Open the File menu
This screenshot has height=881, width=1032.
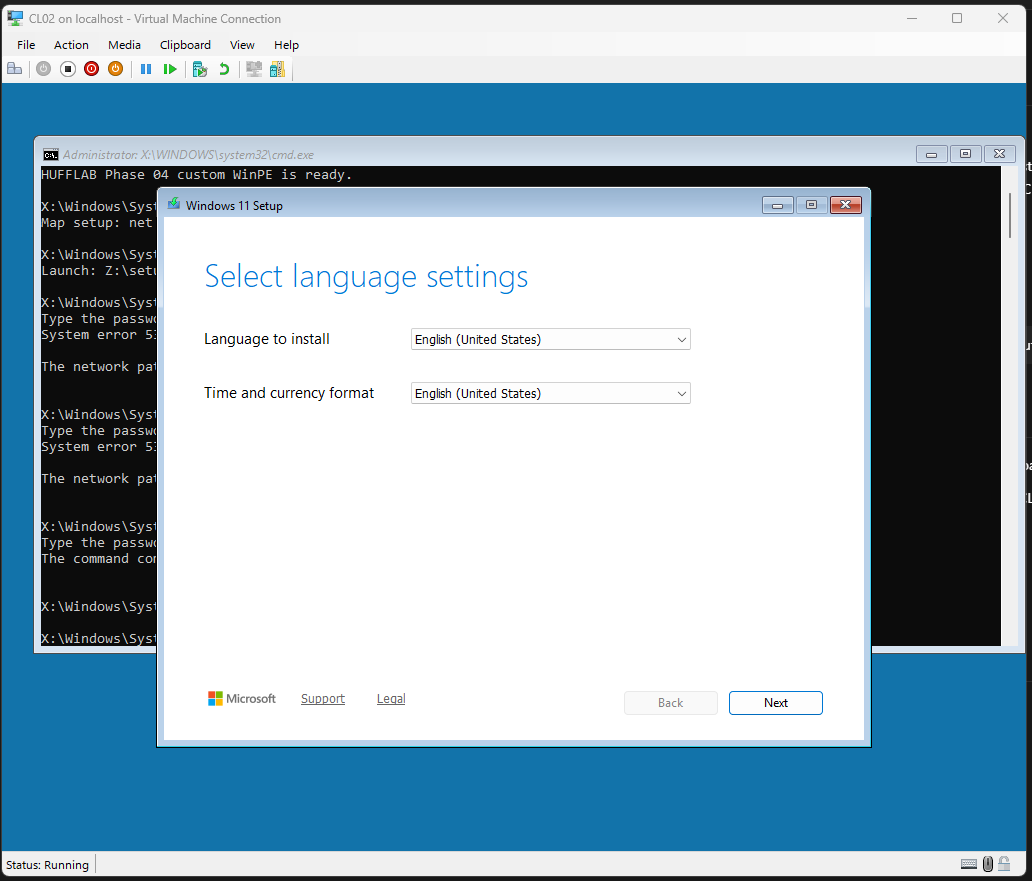26,45
